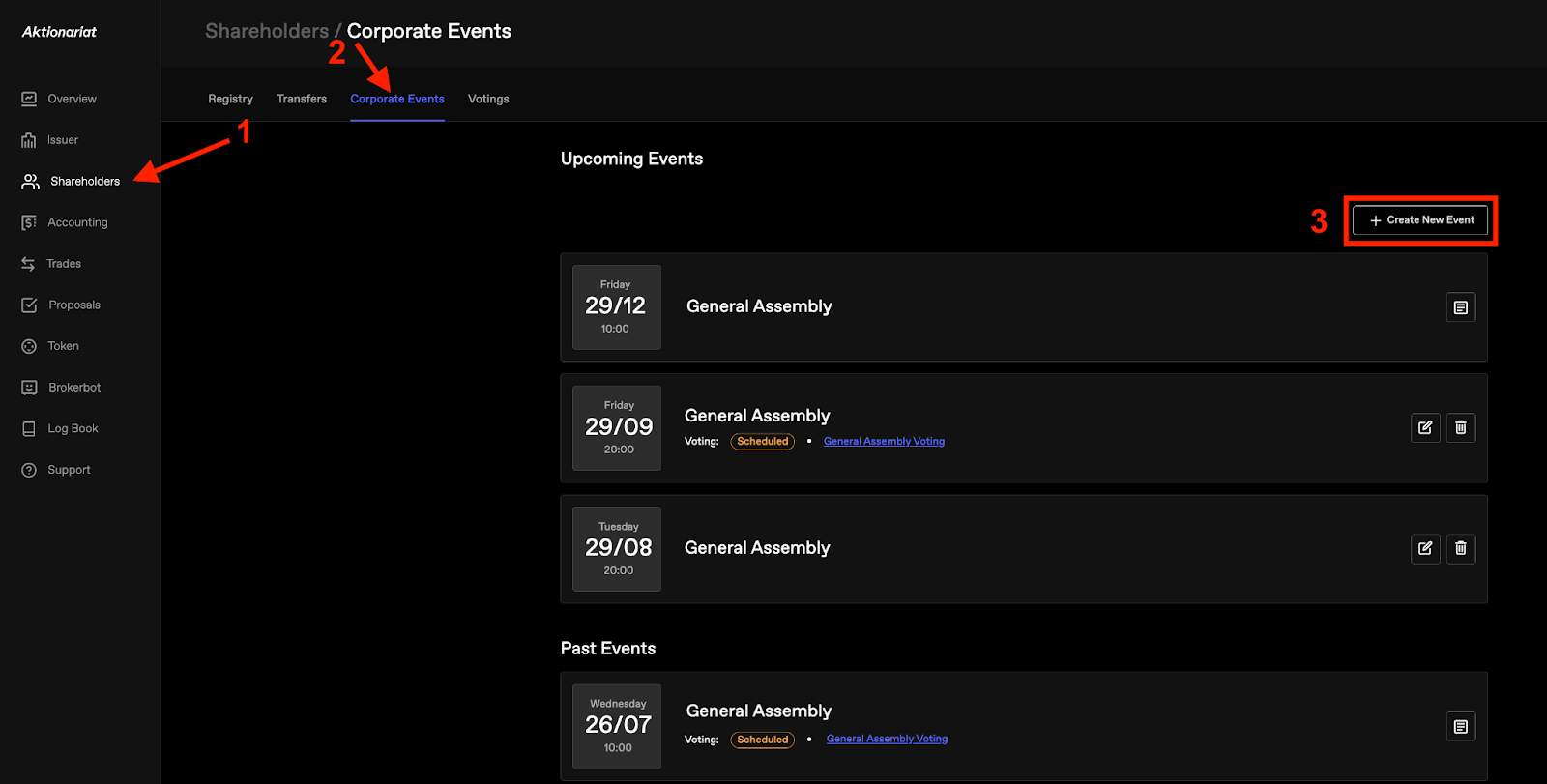Click the edit icon for the 29/08 General Assembly
The width and height of the screenshot is (1547, 784).
pyautogui.click(x=1425, y=548)
